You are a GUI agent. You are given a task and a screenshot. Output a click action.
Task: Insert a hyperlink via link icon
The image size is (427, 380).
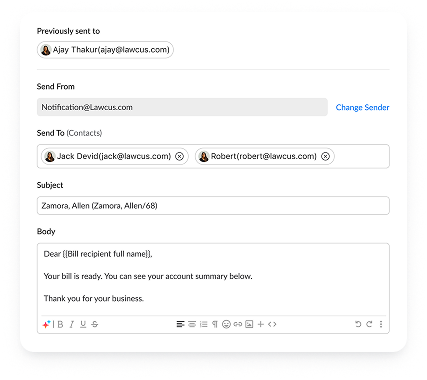click(x=238, y=324)
